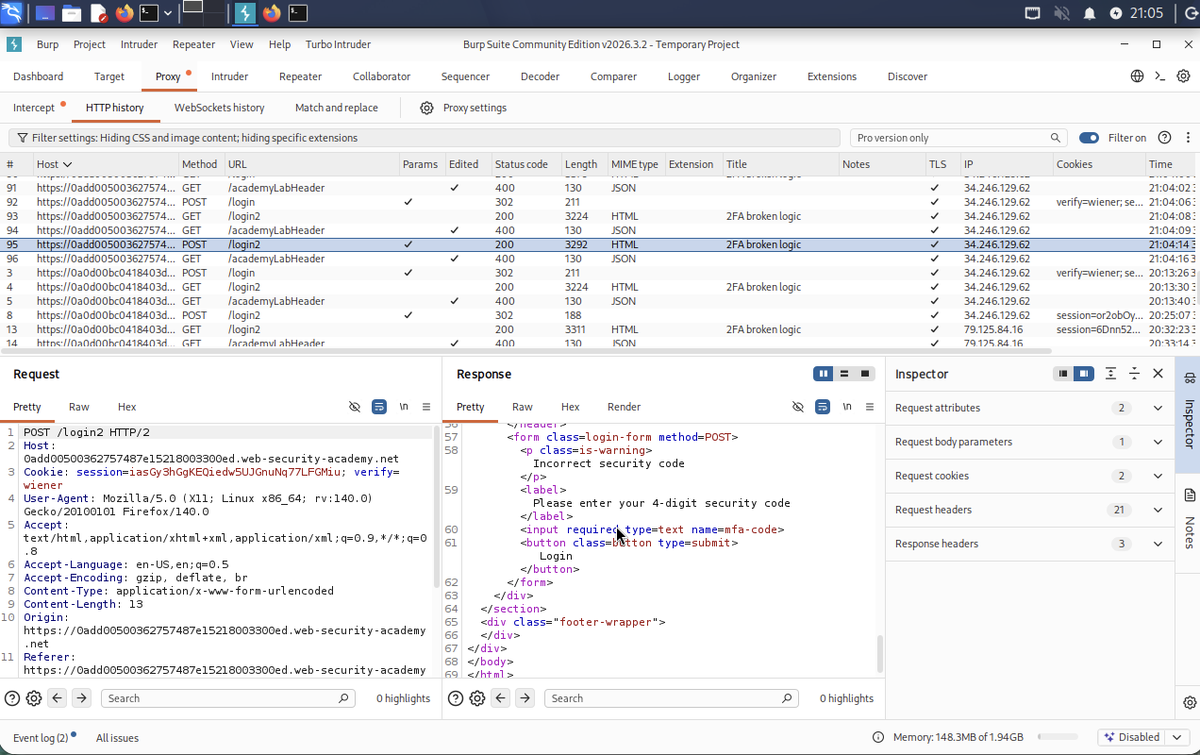Click the Response pane vertical scrollbar

879,653
